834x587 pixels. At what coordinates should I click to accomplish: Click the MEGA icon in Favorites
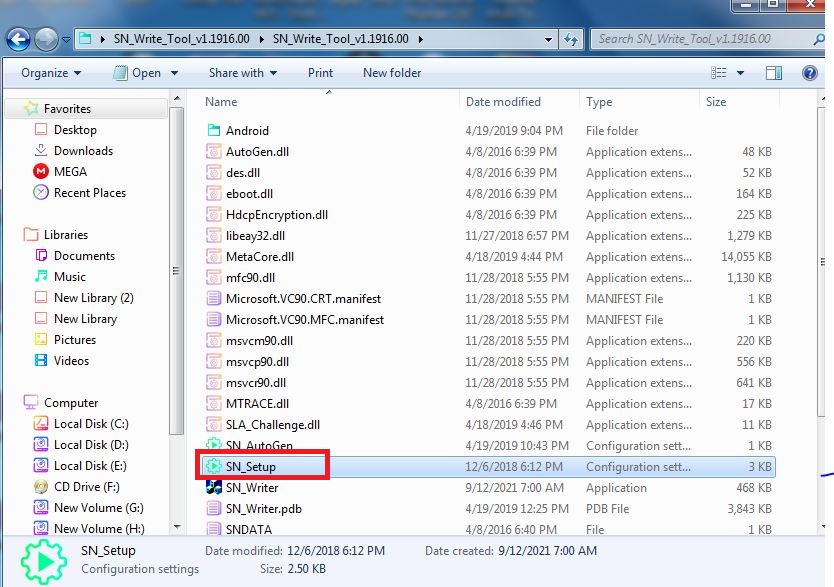click(x=41, y=171)
